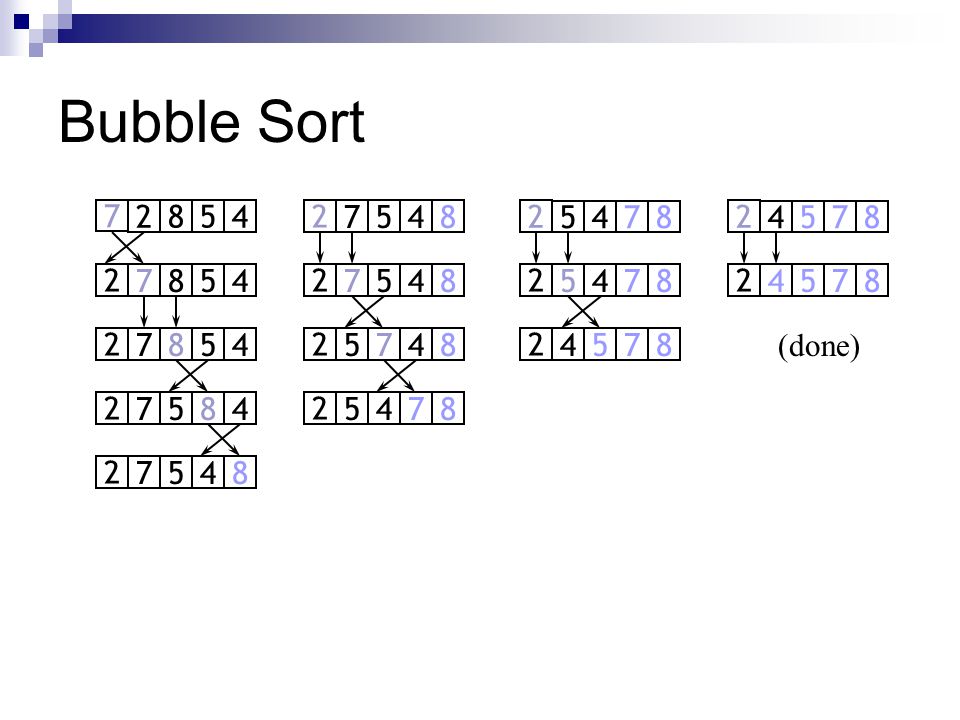This screenshot has width=960, height=720.
Task: Click the crossed swap arrows below array 7 2 8 5 4
Action: 127,247
